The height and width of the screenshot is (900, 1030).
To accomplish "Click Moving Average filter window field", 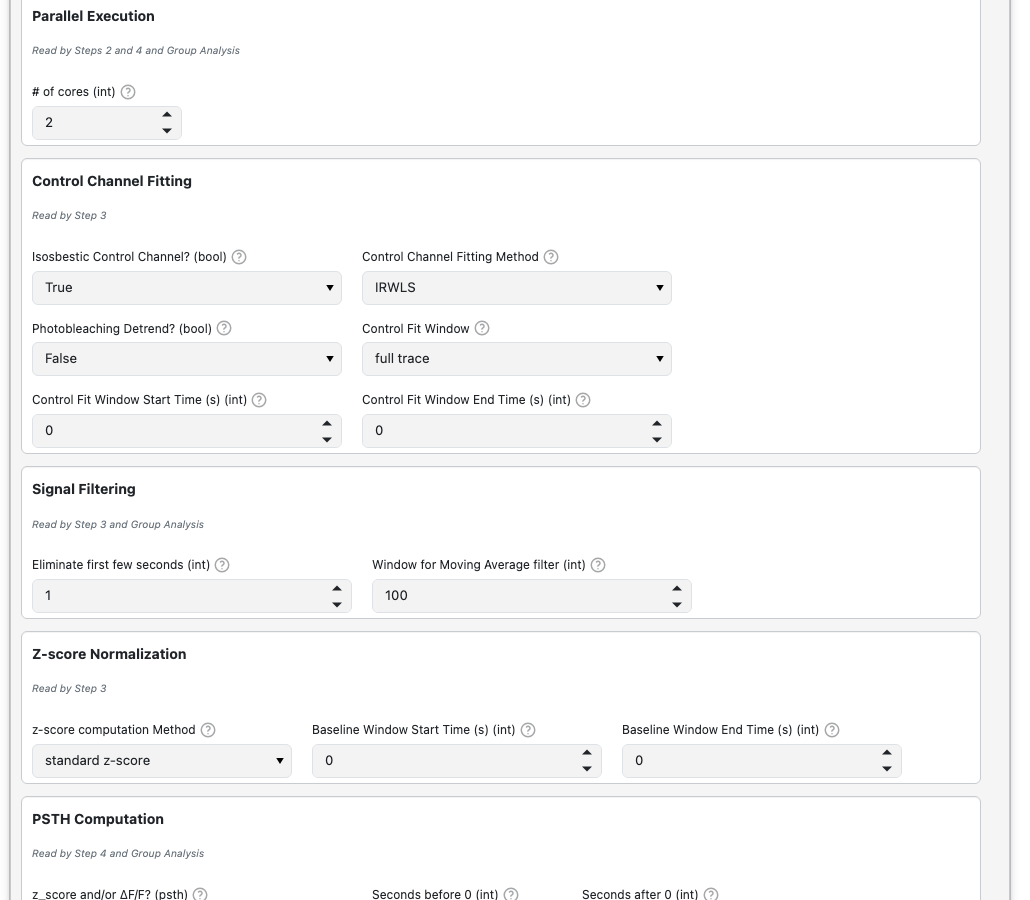I will tap(531, 596).
